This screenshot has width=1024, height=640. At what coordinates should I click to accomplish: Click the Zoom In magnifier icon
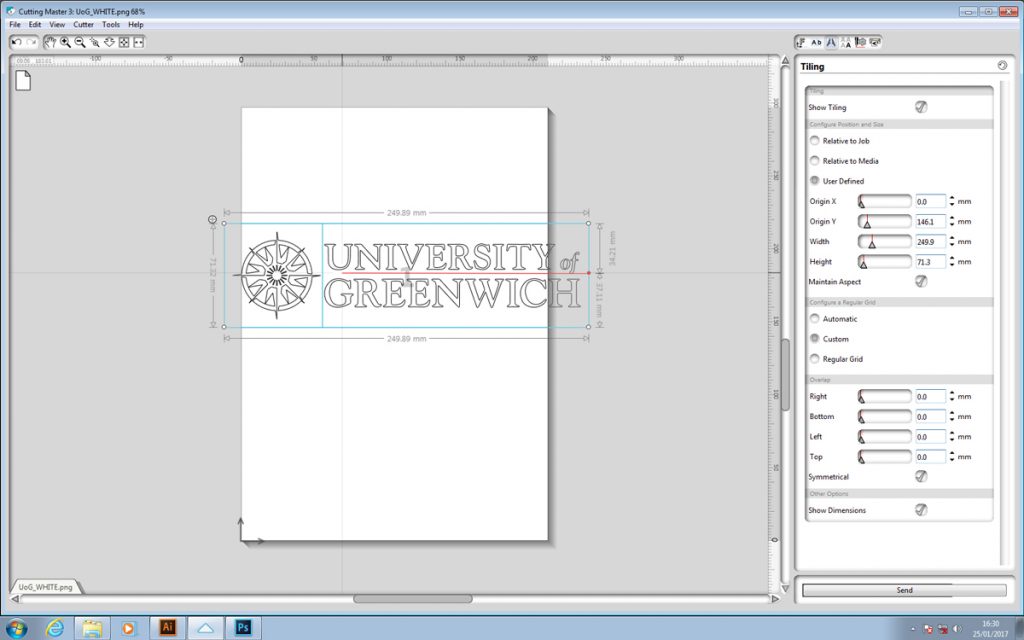pos(65,42)
